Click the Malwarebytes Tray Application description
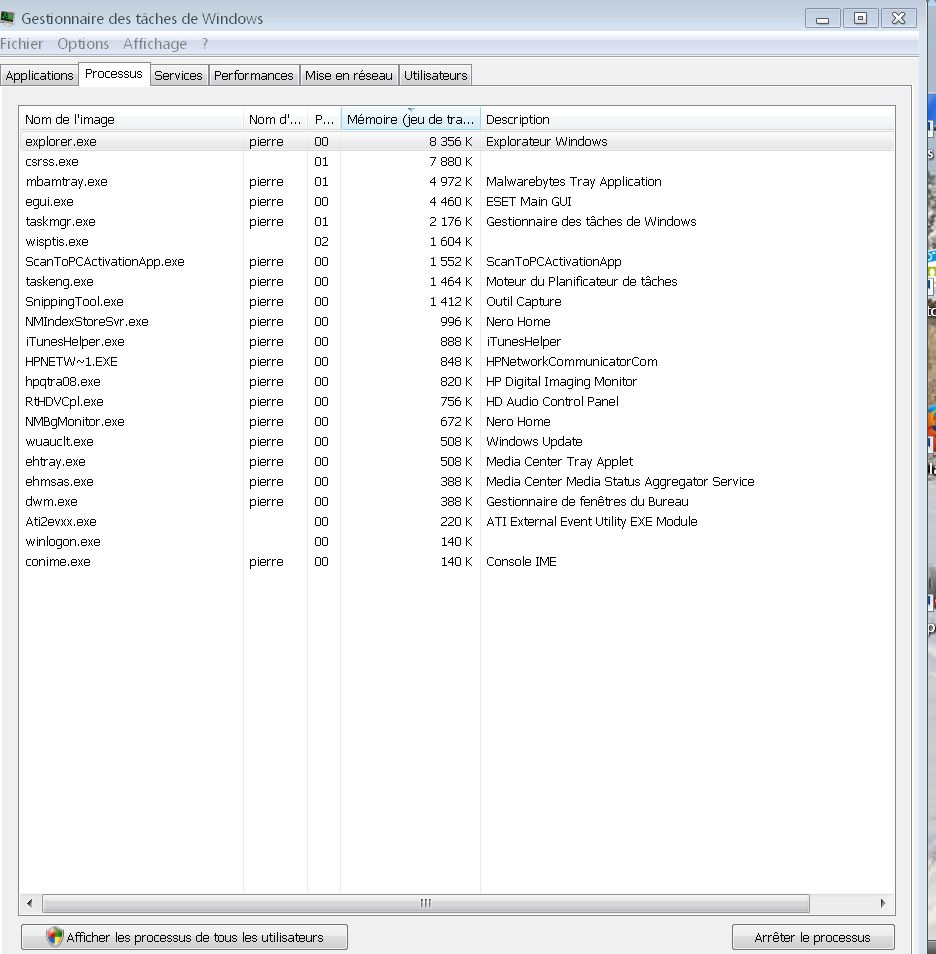This screenshot has width=936, height=954. coord(573,182)
